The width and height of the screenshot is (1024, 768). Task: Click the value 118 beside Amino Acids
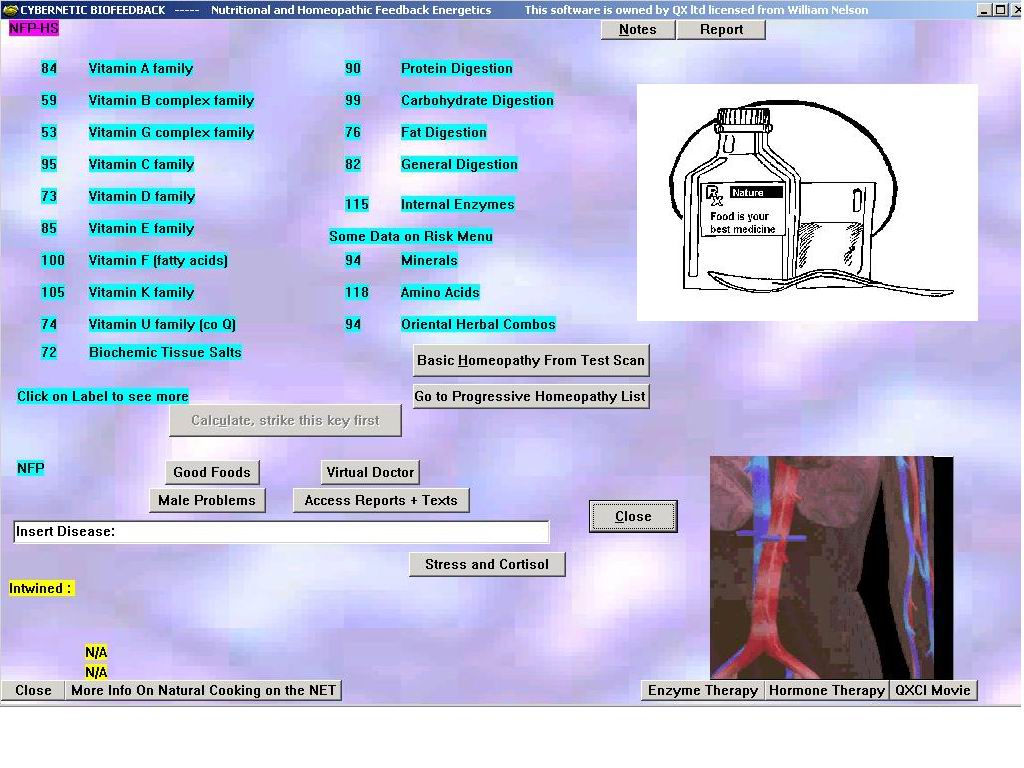click(357, 293)
